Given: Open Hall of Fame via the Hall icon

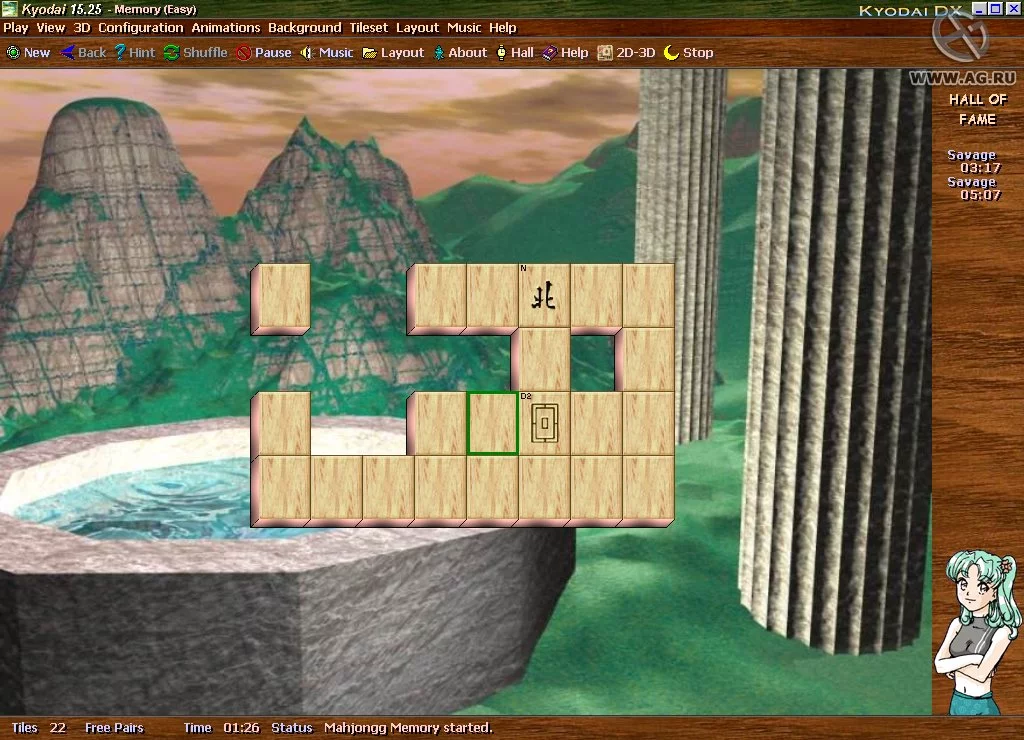Looking at the screenshot, I should [501, 53].
